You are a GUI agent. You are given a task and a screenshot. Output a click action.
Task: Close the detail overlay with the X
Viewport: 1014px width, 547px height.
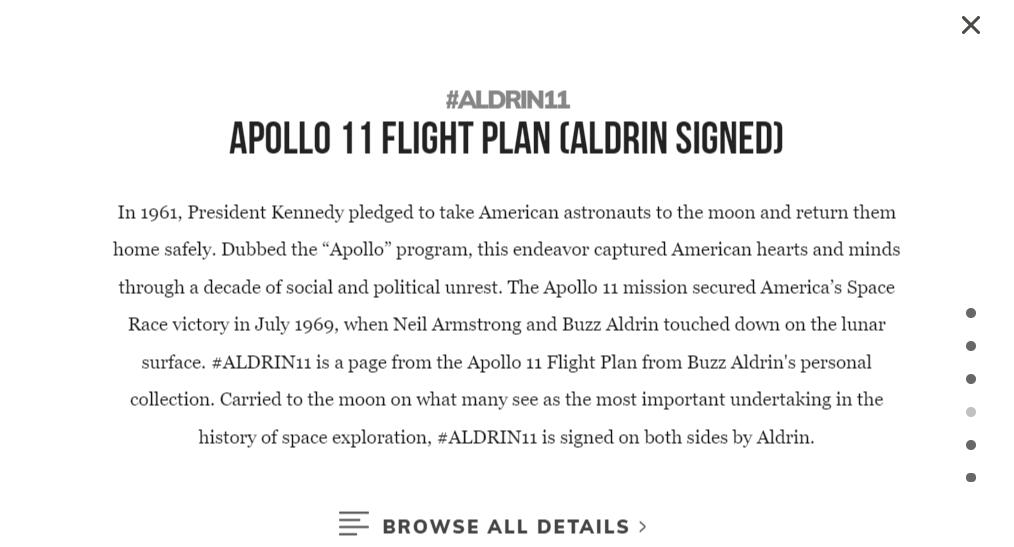point(970,25)
